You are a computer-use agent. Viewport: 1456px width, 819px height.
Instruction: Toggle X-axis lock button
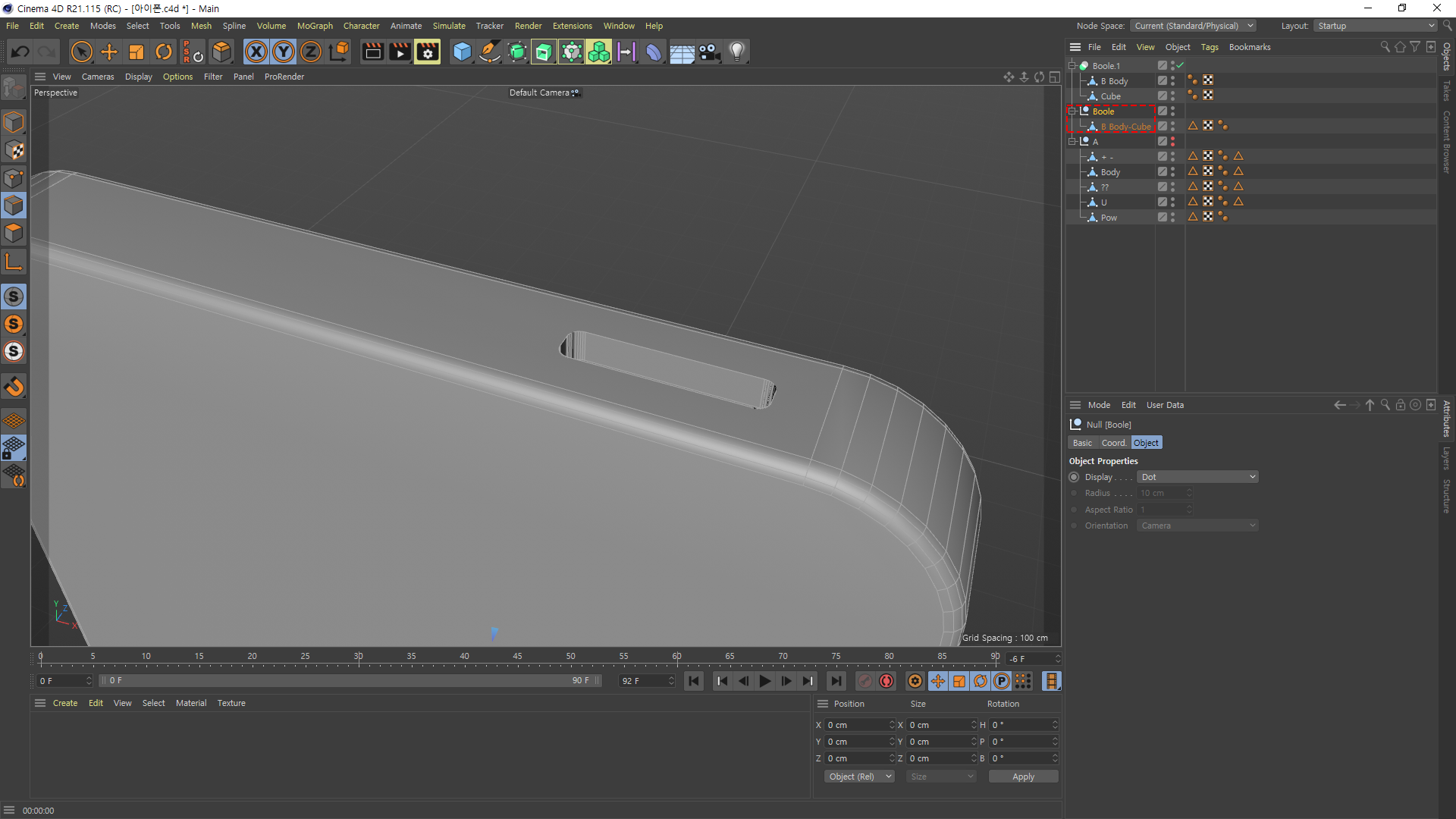(256, 52)
